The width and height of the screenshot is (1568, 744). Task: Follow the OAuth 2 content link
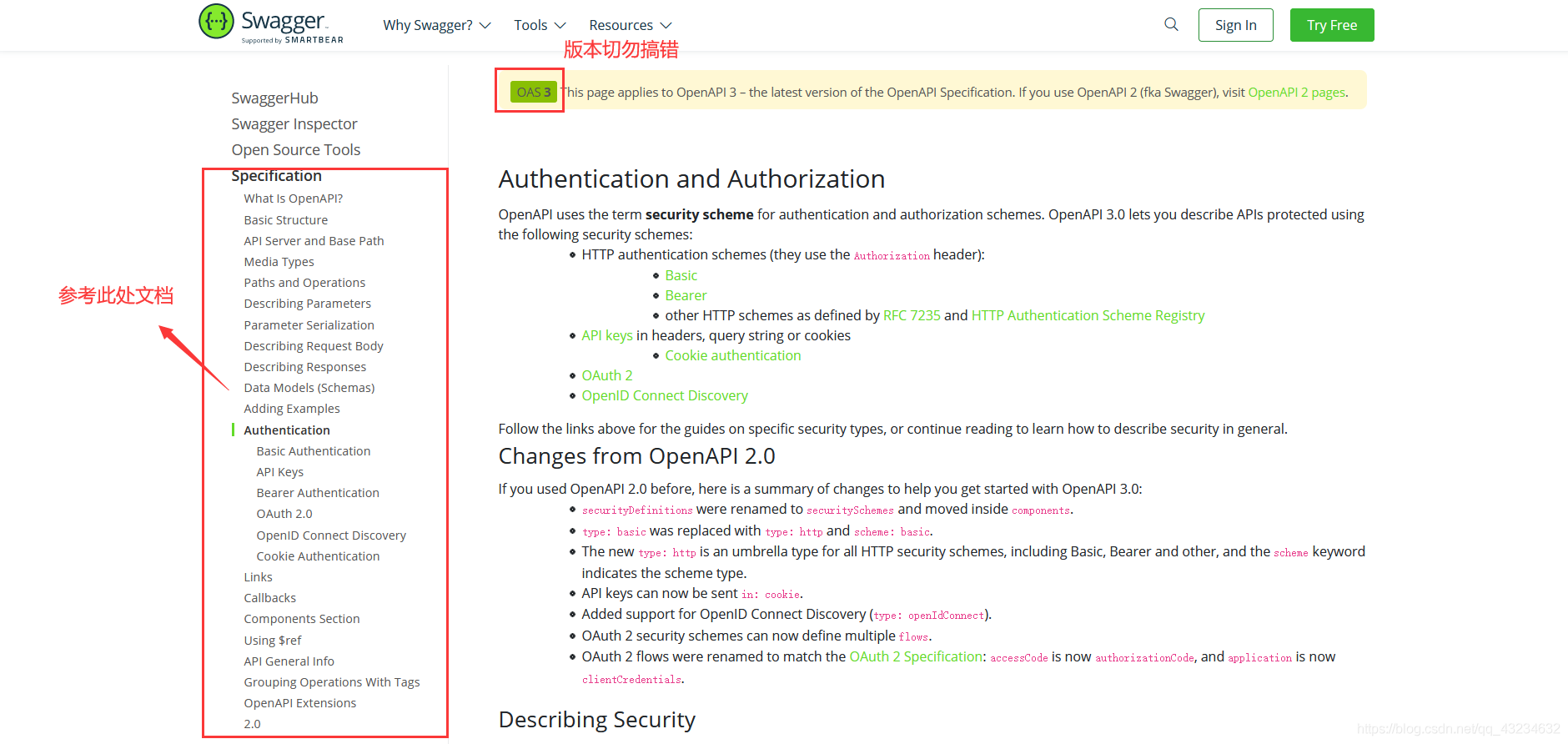[x=607, y=375]
